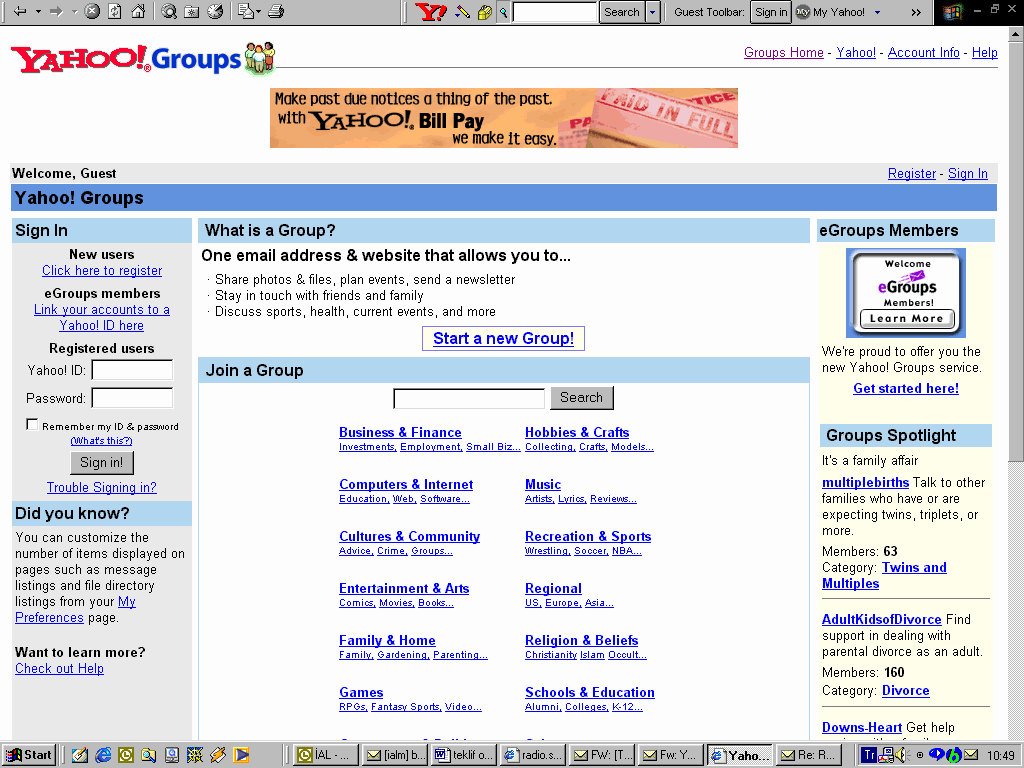Tick 'Remember my ID & password' checkbox
The height and width of the screenshot is (768, 1024).
tap(32, 424)
